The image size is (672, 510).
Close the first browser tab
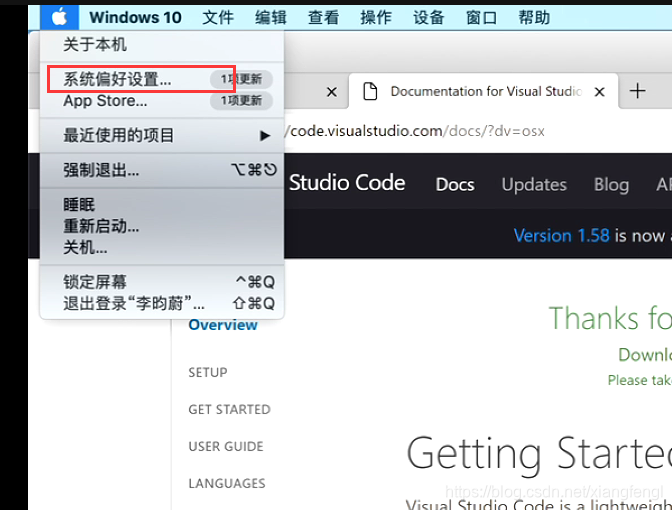332,92
